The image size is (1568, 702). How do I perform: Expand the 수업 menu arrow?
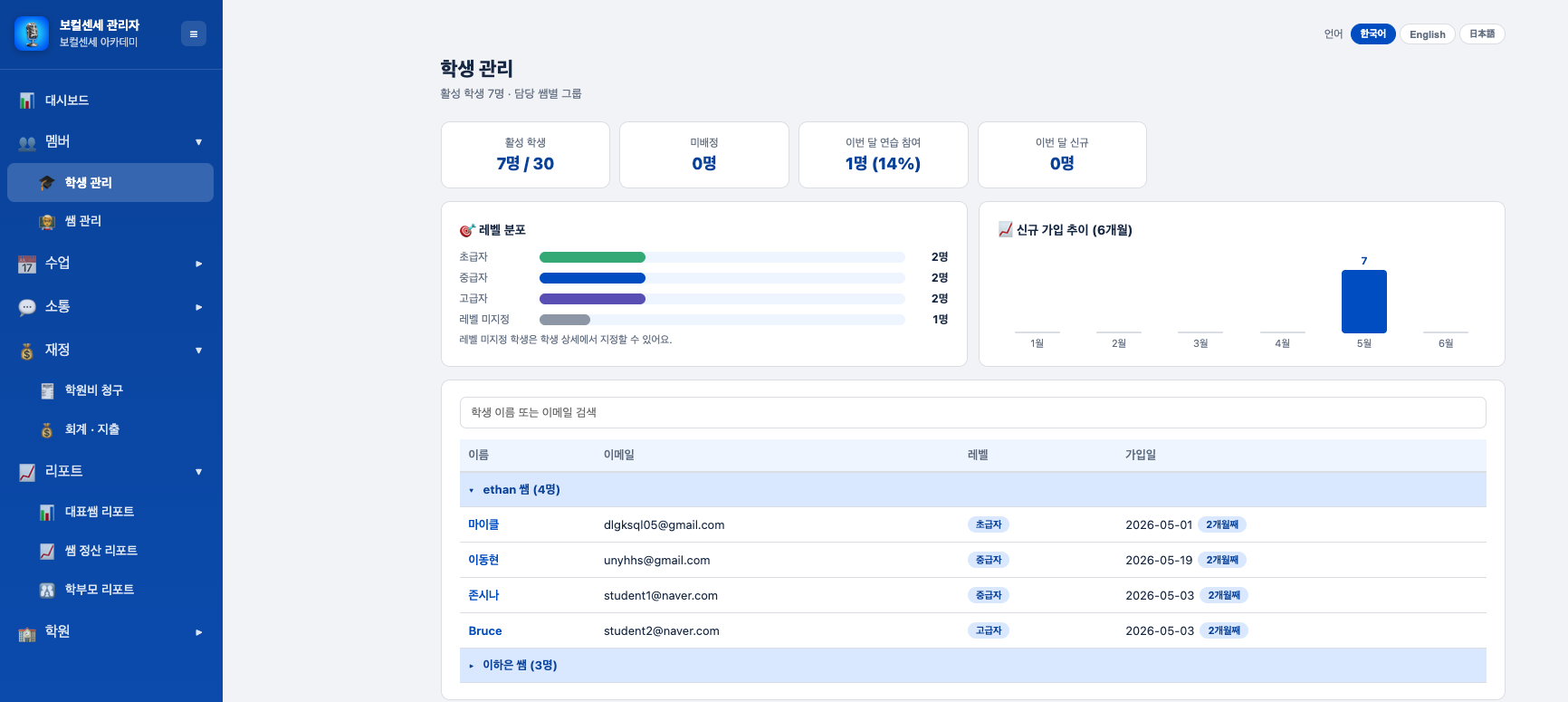point(198,264)
